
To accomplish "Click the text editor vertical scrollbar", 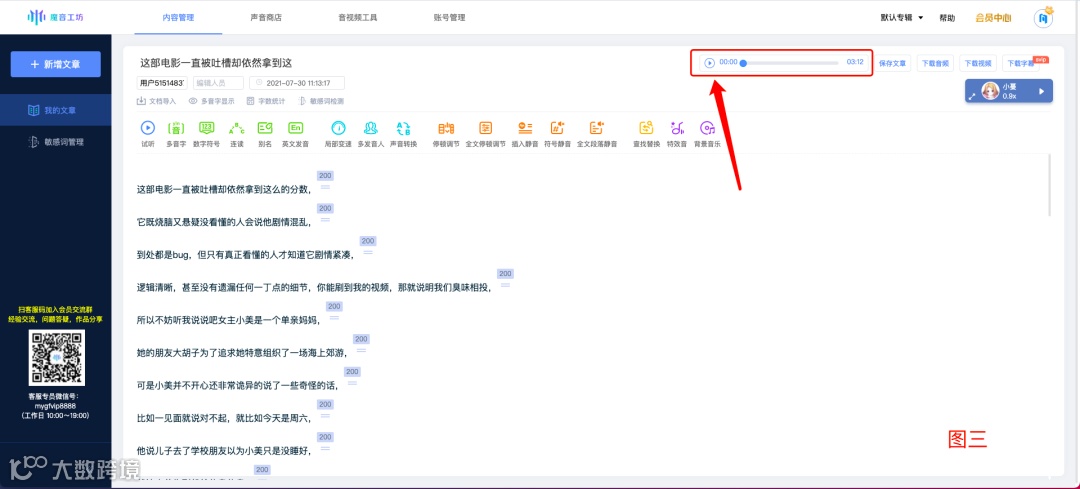I will [x=1050, y=185].
